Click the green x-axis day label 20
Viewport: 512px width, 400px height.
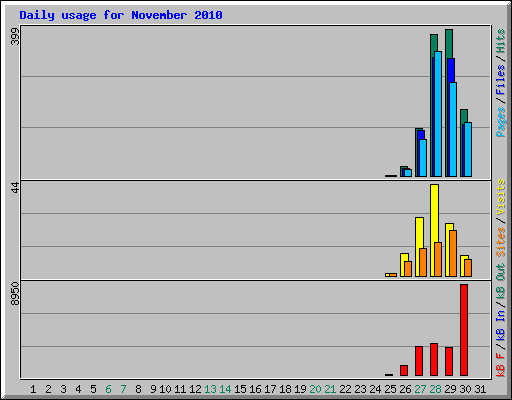tap(315, 389)
